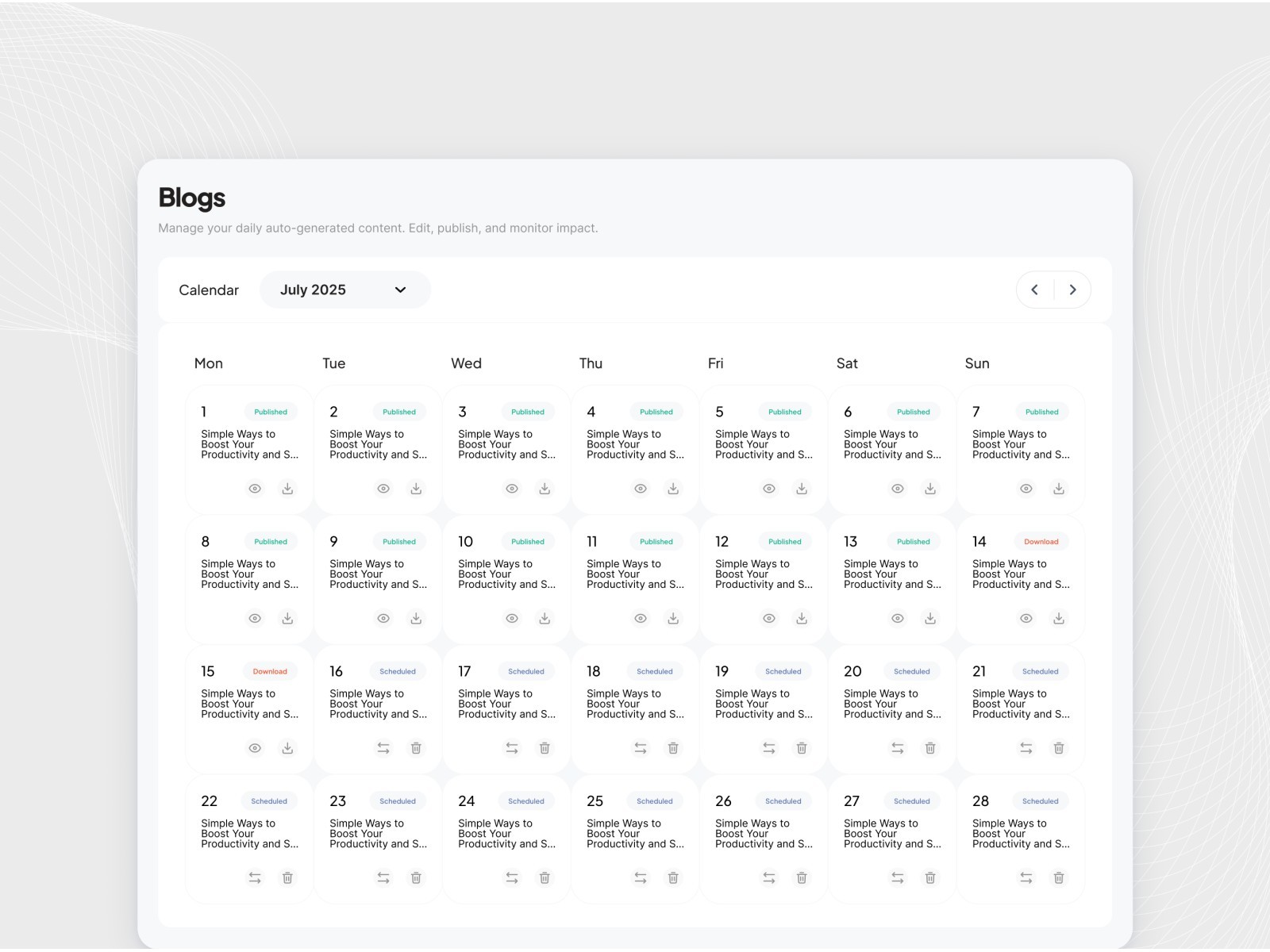Swap the scheduled post on day 22
The image size is (1270, 952).
pos(255,878)
